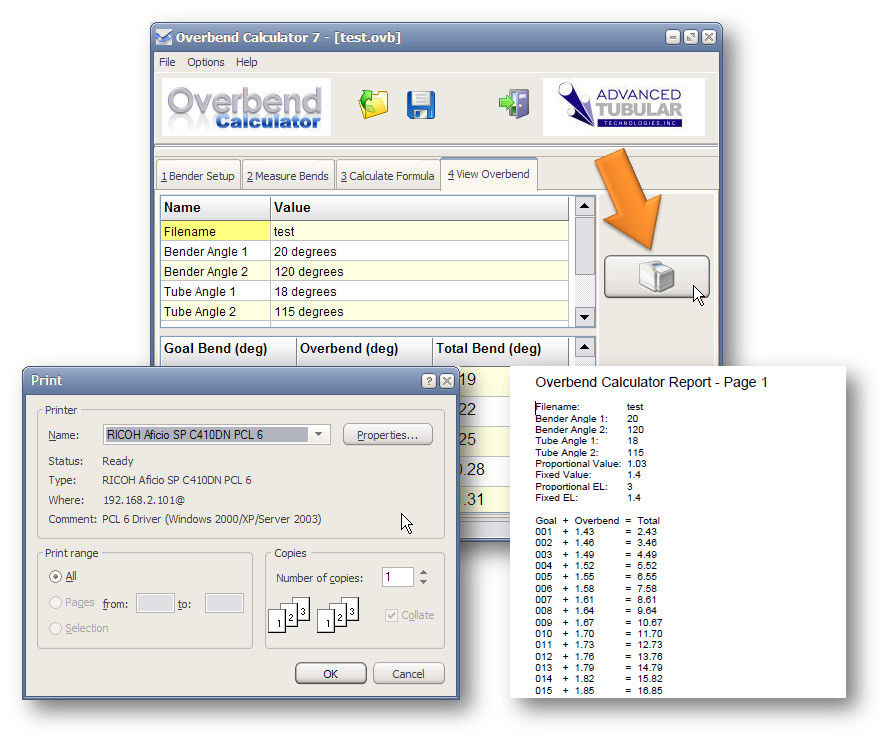Open the Options menu
This screenshot has width=888, height=742.
click(206, 62)
